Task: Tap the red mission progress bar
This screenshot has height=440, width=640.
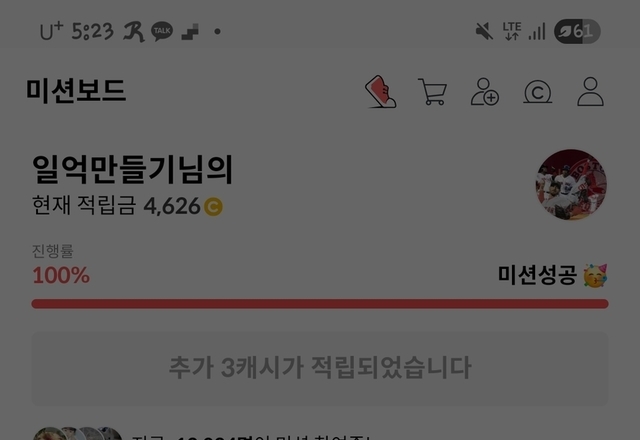Action: point(320,304)
